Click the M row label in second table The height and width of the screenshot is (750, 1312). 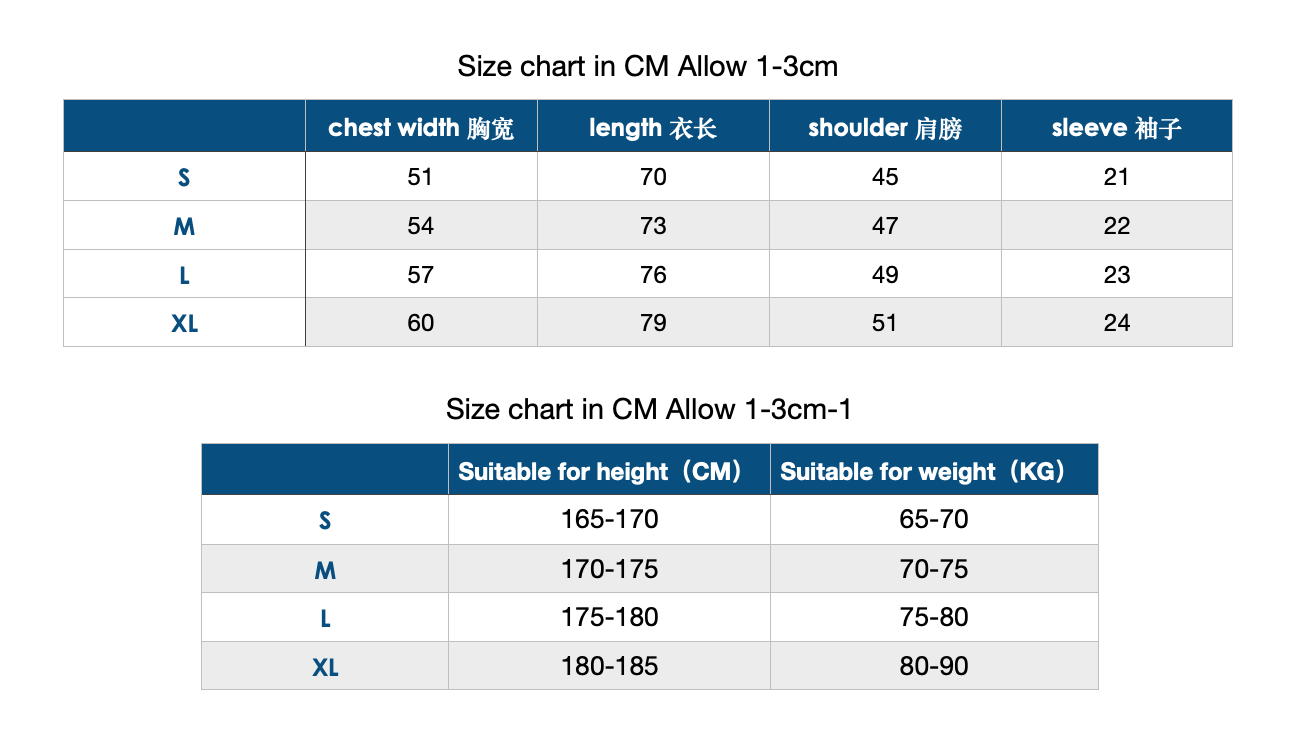tap(325, 569)
